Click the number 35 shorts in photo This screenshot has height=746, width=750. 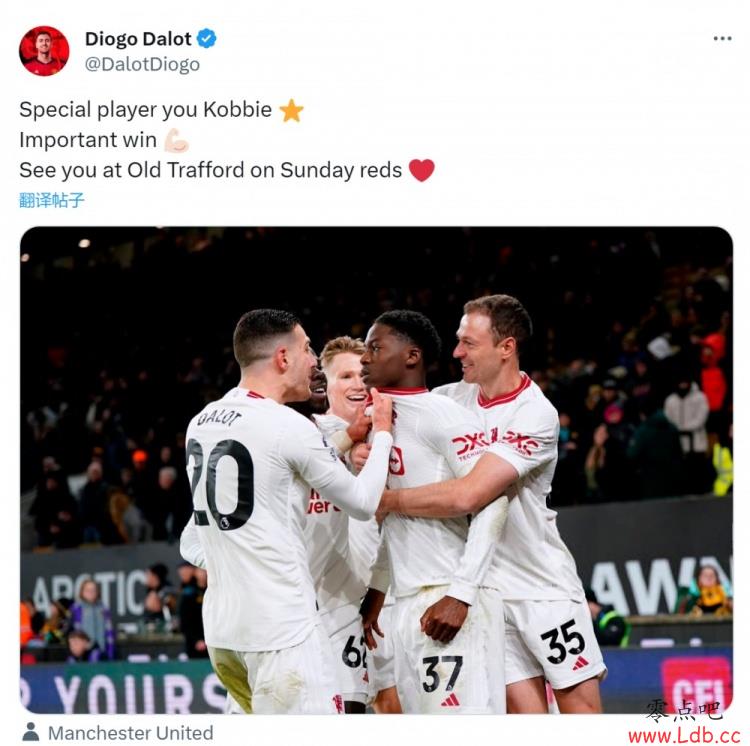coord(563,641)
